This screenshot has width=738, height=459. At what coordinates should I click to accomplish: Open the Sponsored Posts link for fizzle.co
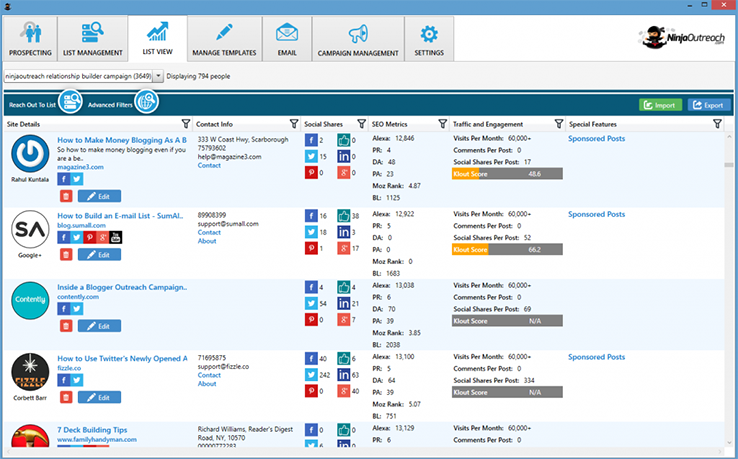pyautogui.click(x=596, y=357)
